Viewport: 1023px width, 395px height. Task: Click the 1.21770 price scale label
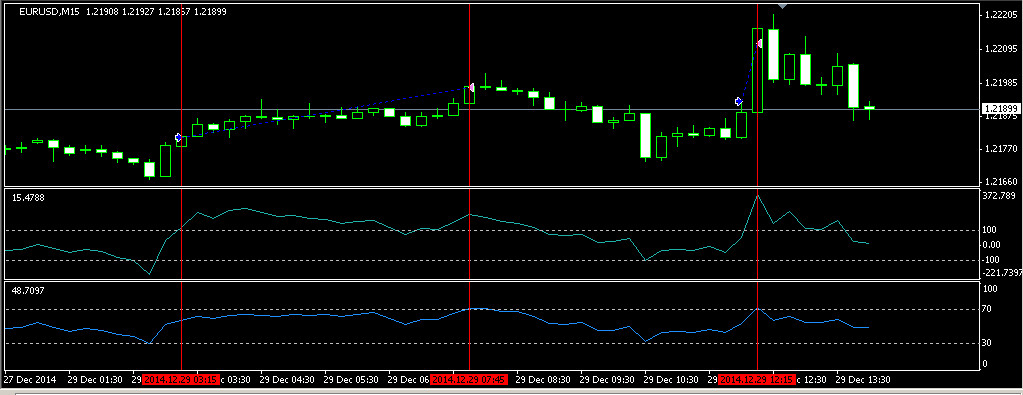1001,150
